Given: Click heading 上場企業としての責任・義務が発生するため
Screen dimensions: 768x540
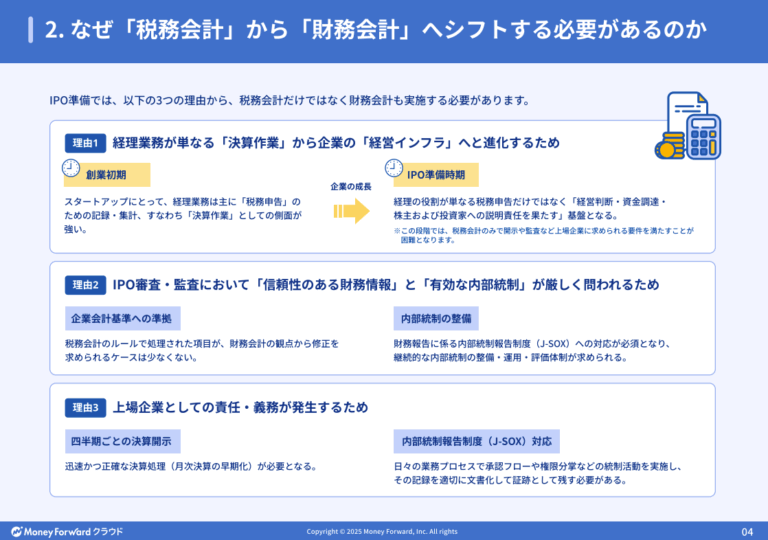Looking at the screenshot, I should pyautogui.click(x=240, y=407).
